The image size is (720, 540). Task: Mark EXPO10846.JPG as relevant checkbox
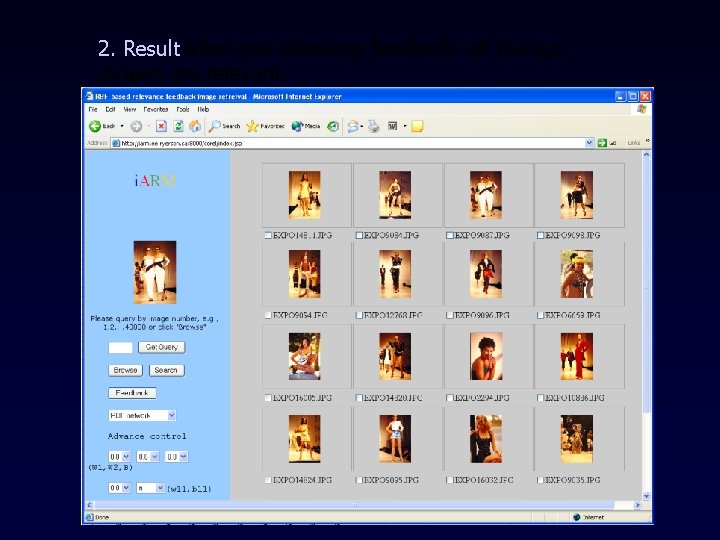click(540, 398)
